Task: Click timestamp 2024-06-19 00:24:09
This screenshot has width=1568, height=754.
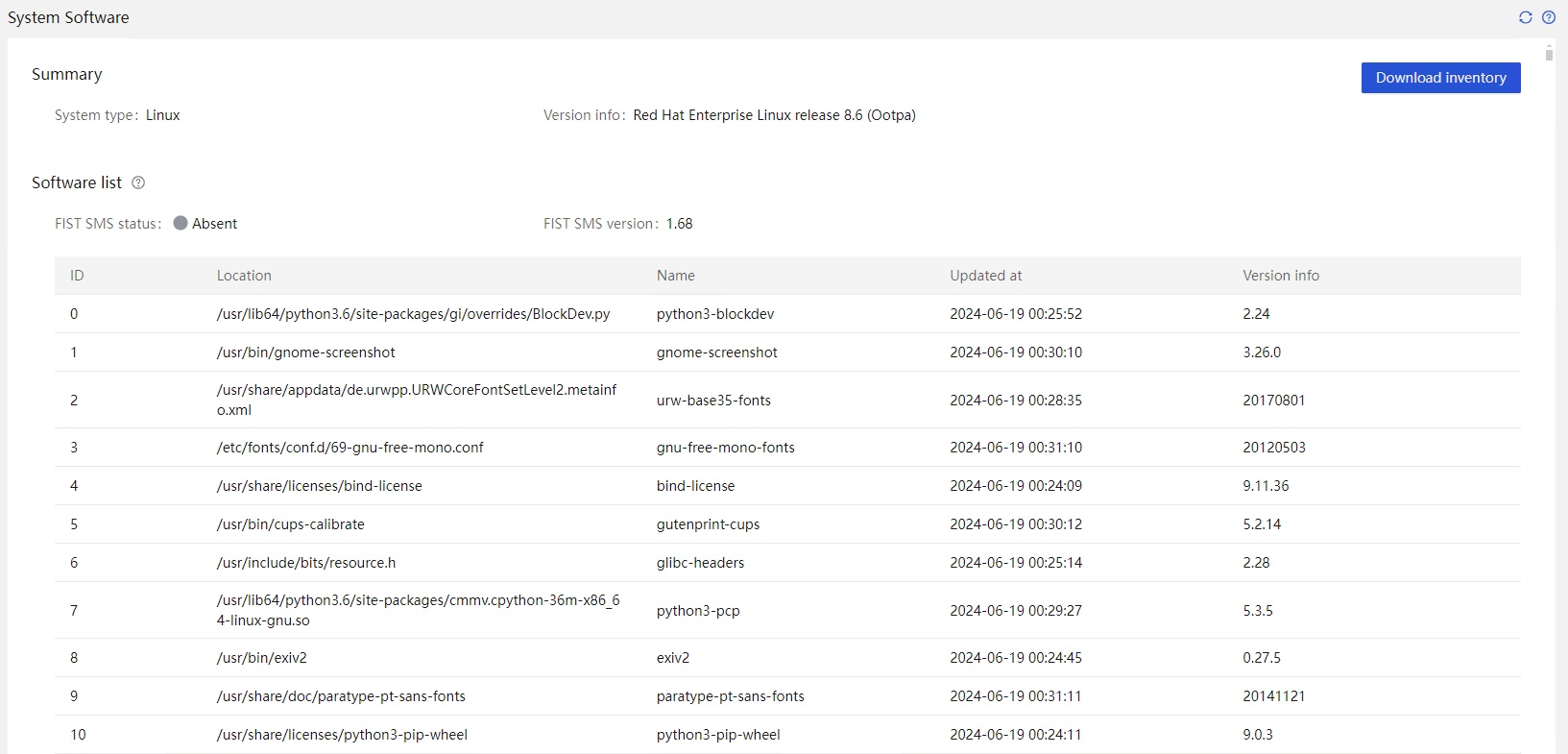Action: click(x=1016, y=486)
